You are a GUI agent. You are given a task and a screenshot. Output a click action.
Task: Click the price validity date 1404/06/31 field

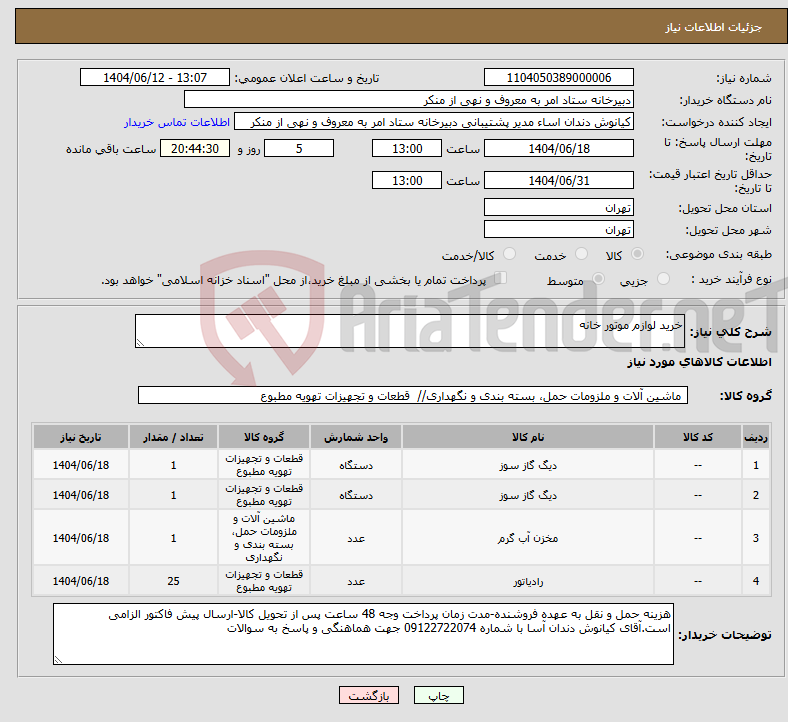pos(558,180)
